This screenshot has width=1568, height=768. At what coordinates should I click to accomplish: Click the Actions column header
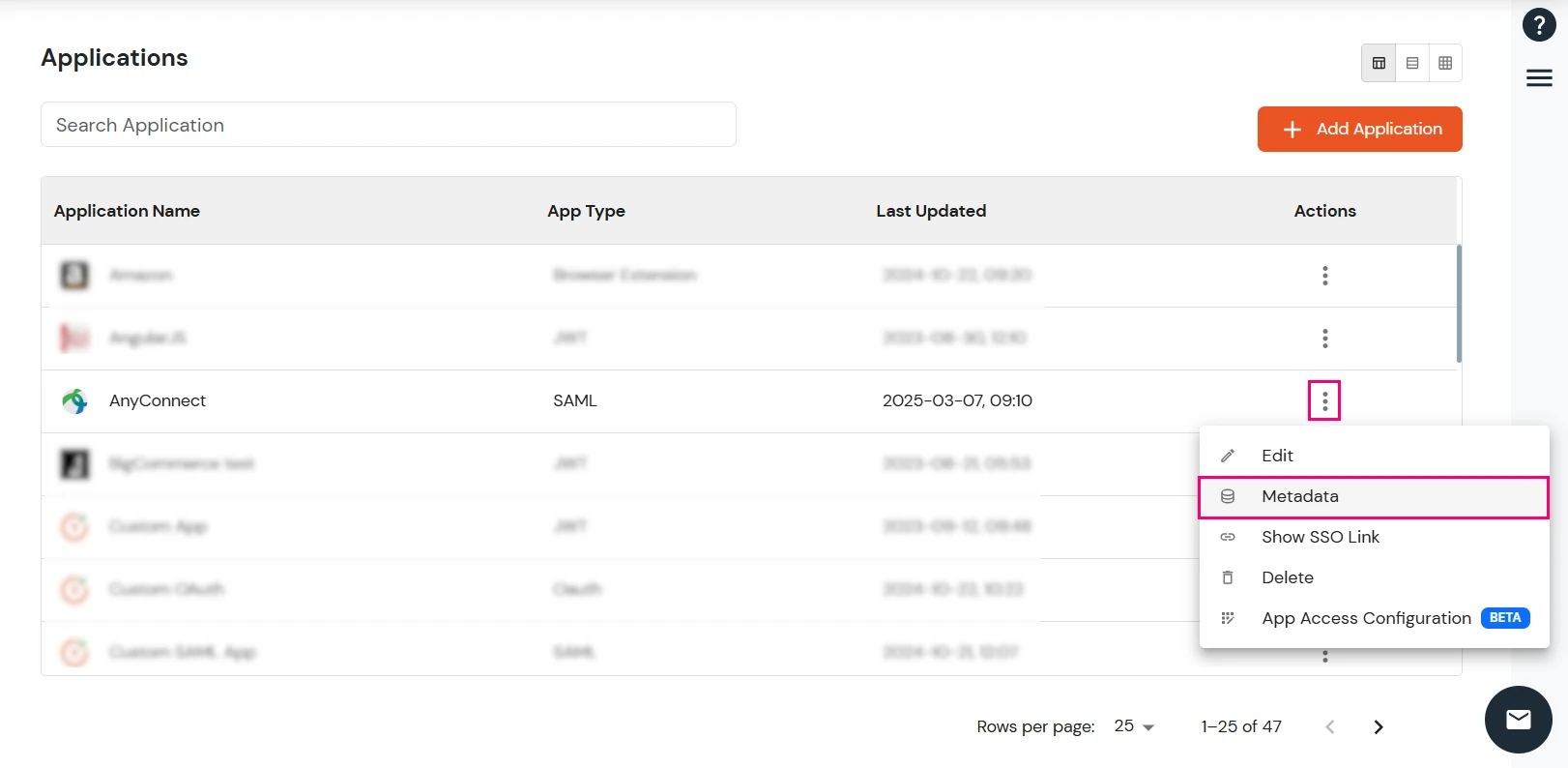1324,211
